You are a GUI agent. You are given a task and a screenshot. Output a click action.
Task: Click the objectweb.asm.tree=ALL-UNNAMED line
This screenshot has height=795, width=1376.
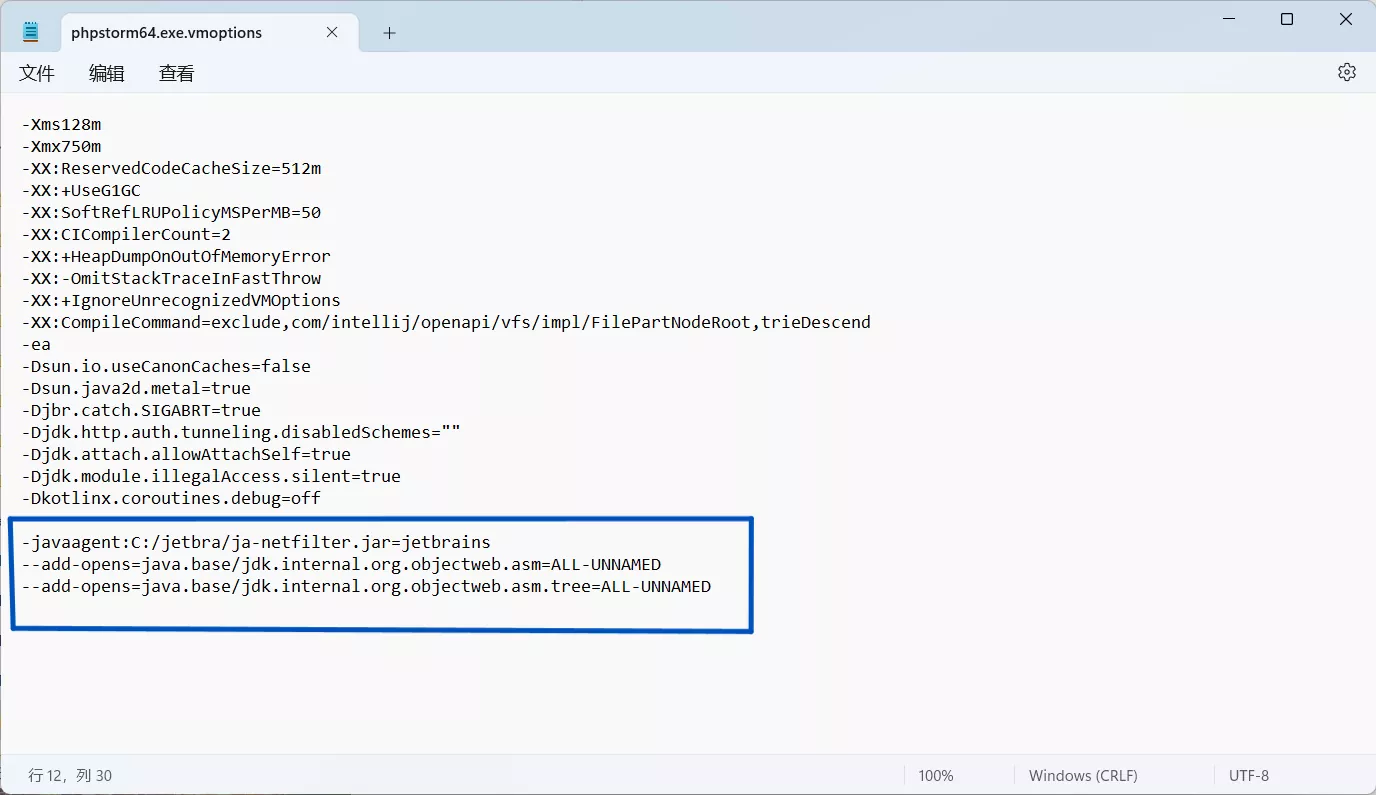(x=366, y=587)
